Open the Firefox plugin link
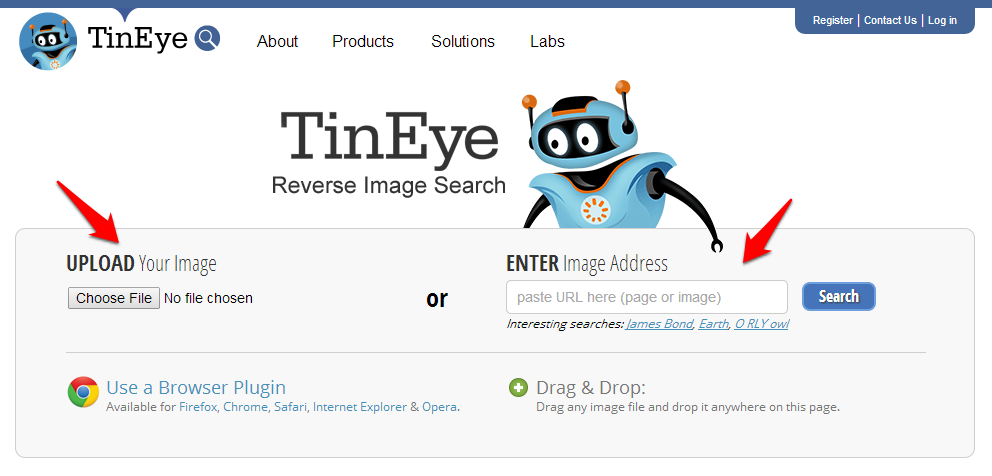 coord(198,407)
